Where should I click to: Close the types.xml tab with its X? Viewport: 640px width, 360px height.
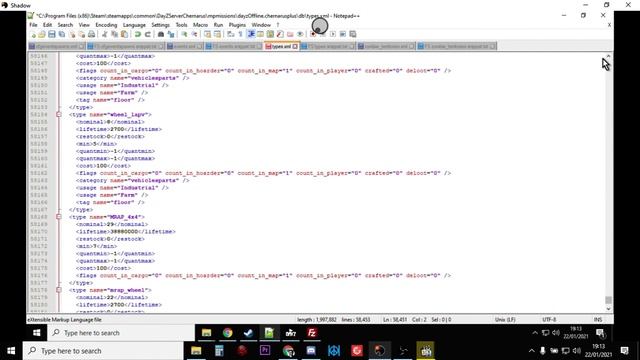(295, 47)
